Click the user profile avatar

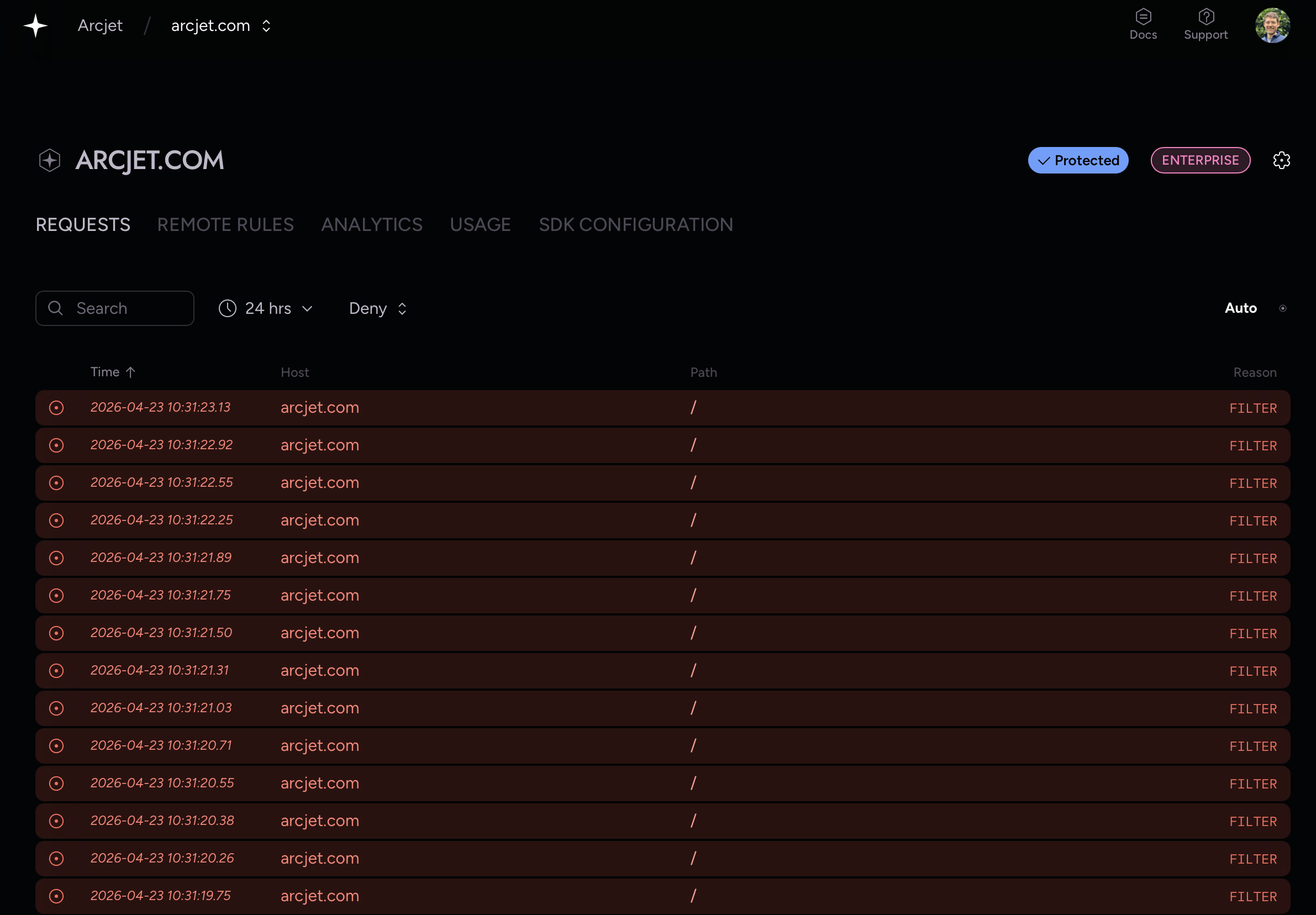tap(1272, 25)
